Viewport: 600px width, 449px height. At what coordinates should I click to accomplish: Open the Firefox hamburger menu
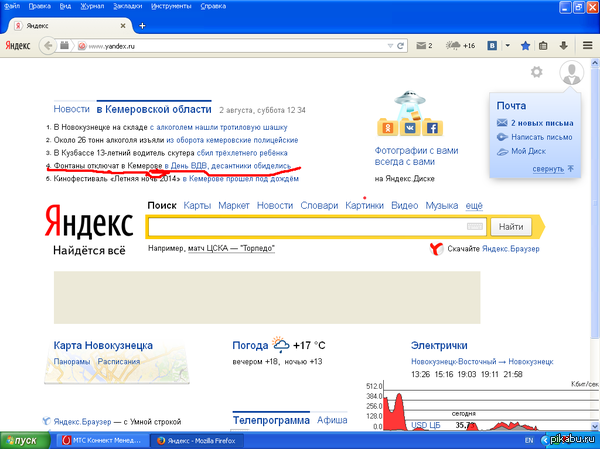587,46
